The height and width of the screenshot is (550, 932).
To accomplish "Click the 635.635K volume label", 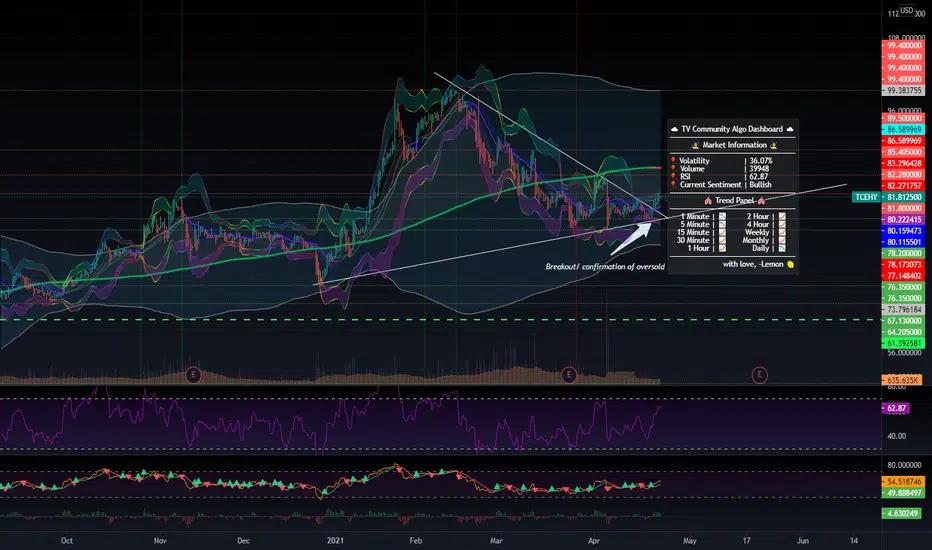I will click(x=903, y=380).
